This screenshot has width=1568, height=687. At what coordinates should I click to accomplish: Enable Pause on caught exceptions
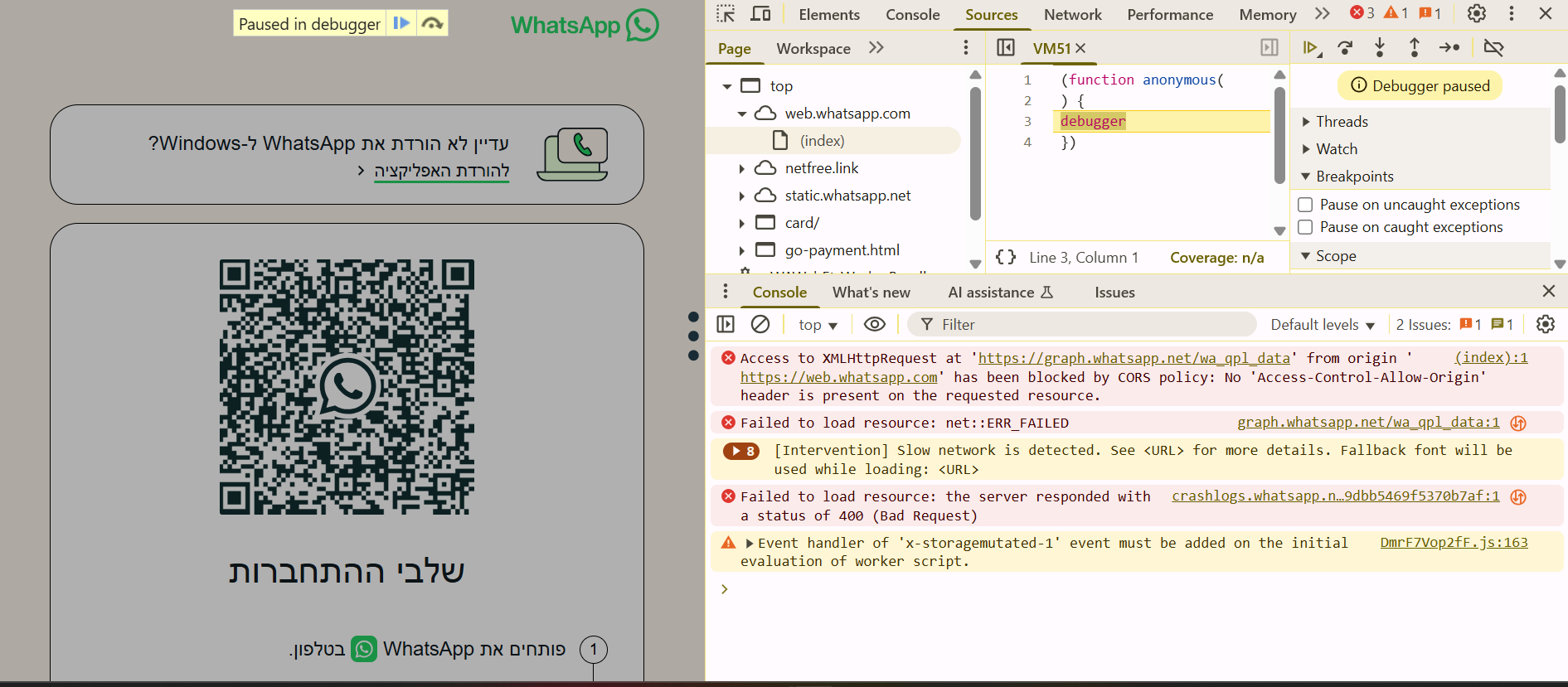click(x=1305, y=227)
